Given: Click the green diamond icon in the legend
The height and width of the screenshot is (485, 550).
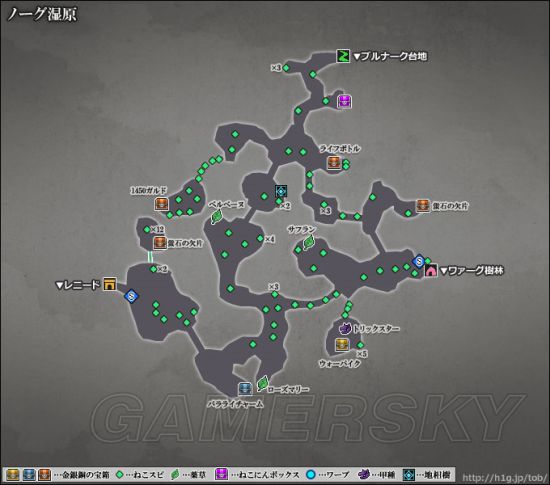Looking at the screenshot, I should pyautogui.click(x=120, y=475).
